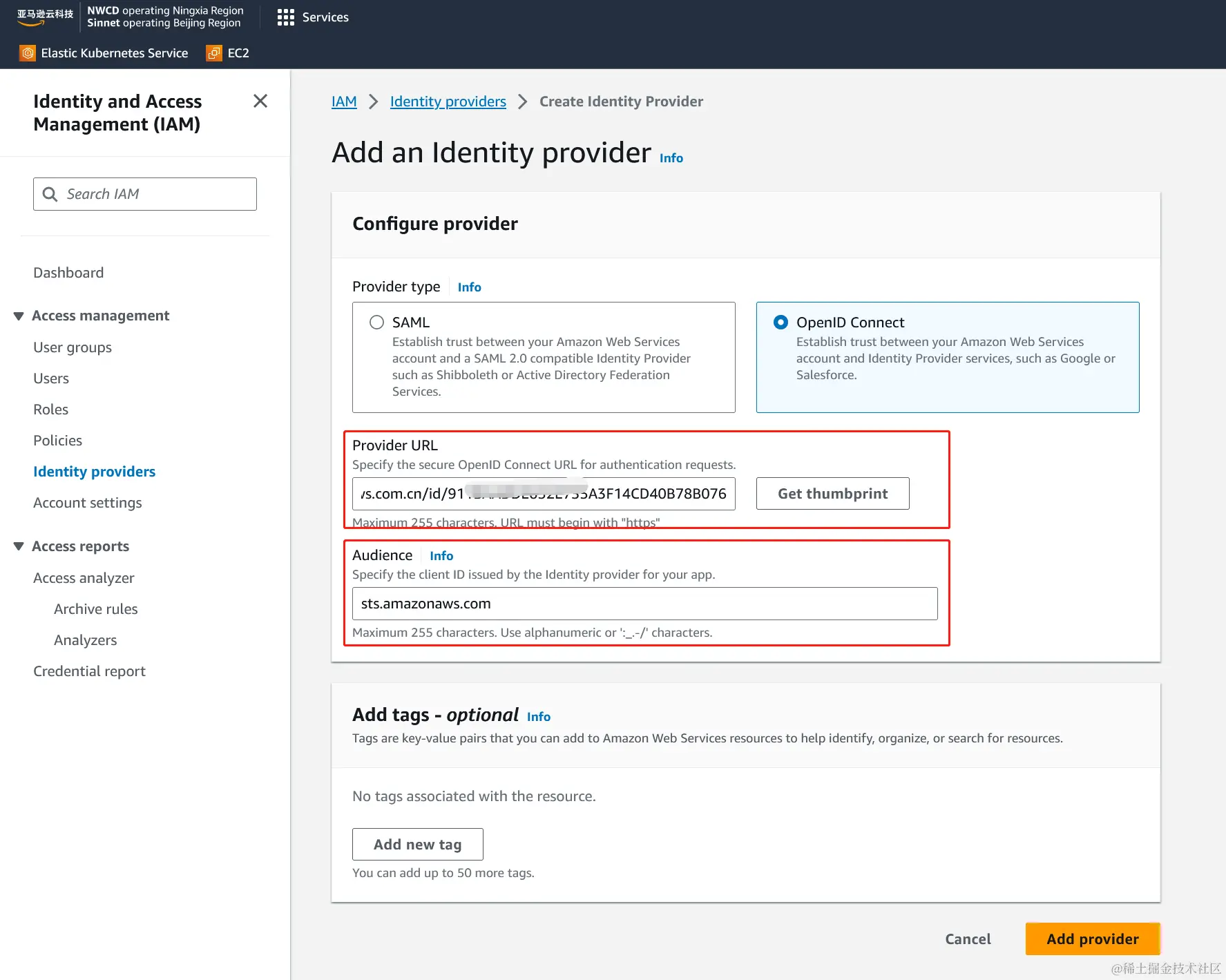
Task: Open Info link beside page title
Action: click(x=671, y=158)
